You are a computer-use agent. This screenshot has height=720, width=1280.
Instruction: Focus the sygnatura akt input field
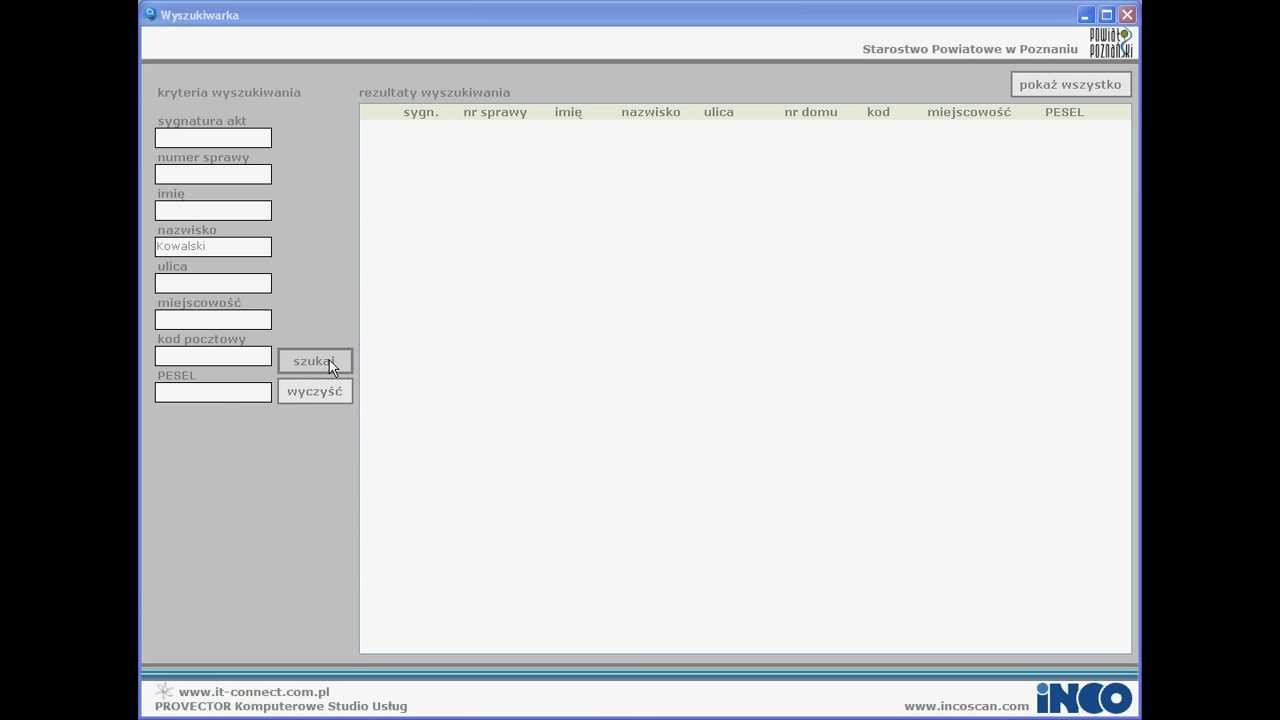coord(213,138)
